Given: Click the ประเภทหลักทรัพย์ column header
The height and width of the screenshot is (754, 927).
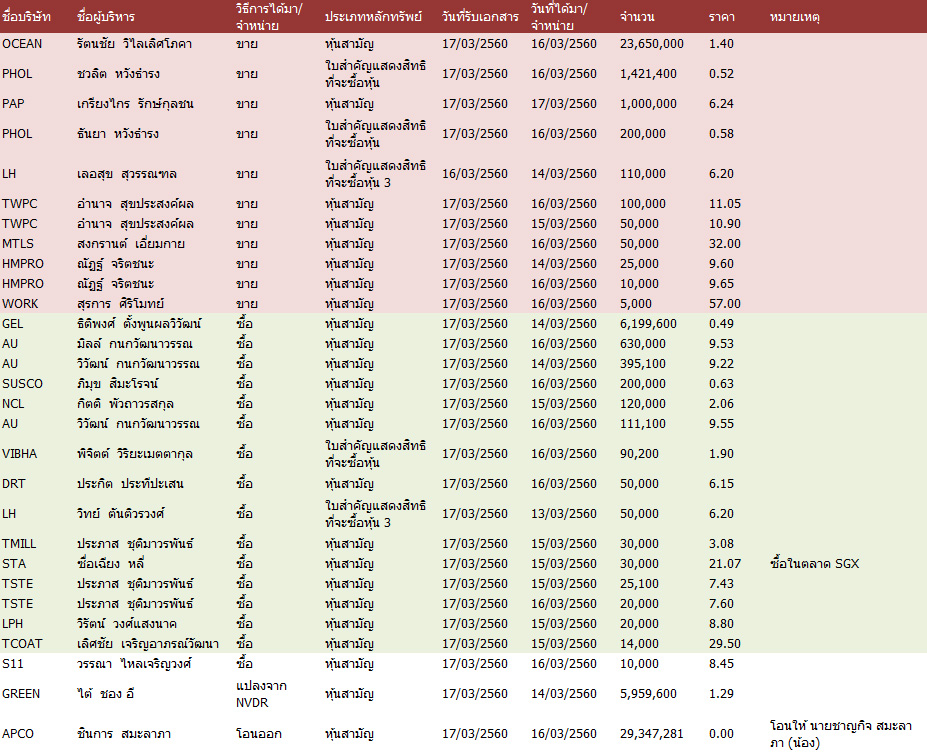Looking at the screenshot, I should [x=374, y=17].
